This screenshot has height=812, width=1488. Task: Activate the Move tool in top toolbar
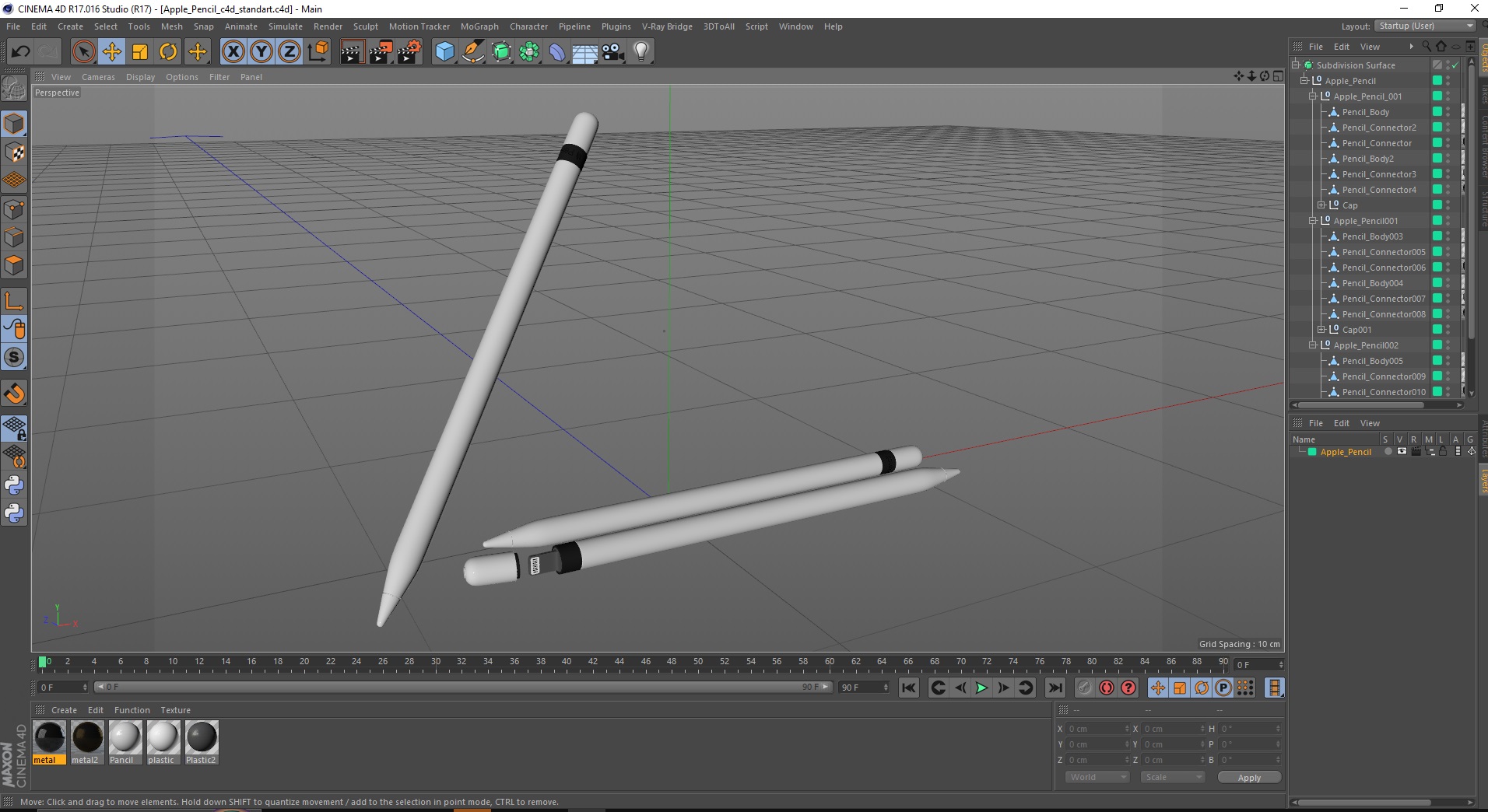[x=111, y=52]
